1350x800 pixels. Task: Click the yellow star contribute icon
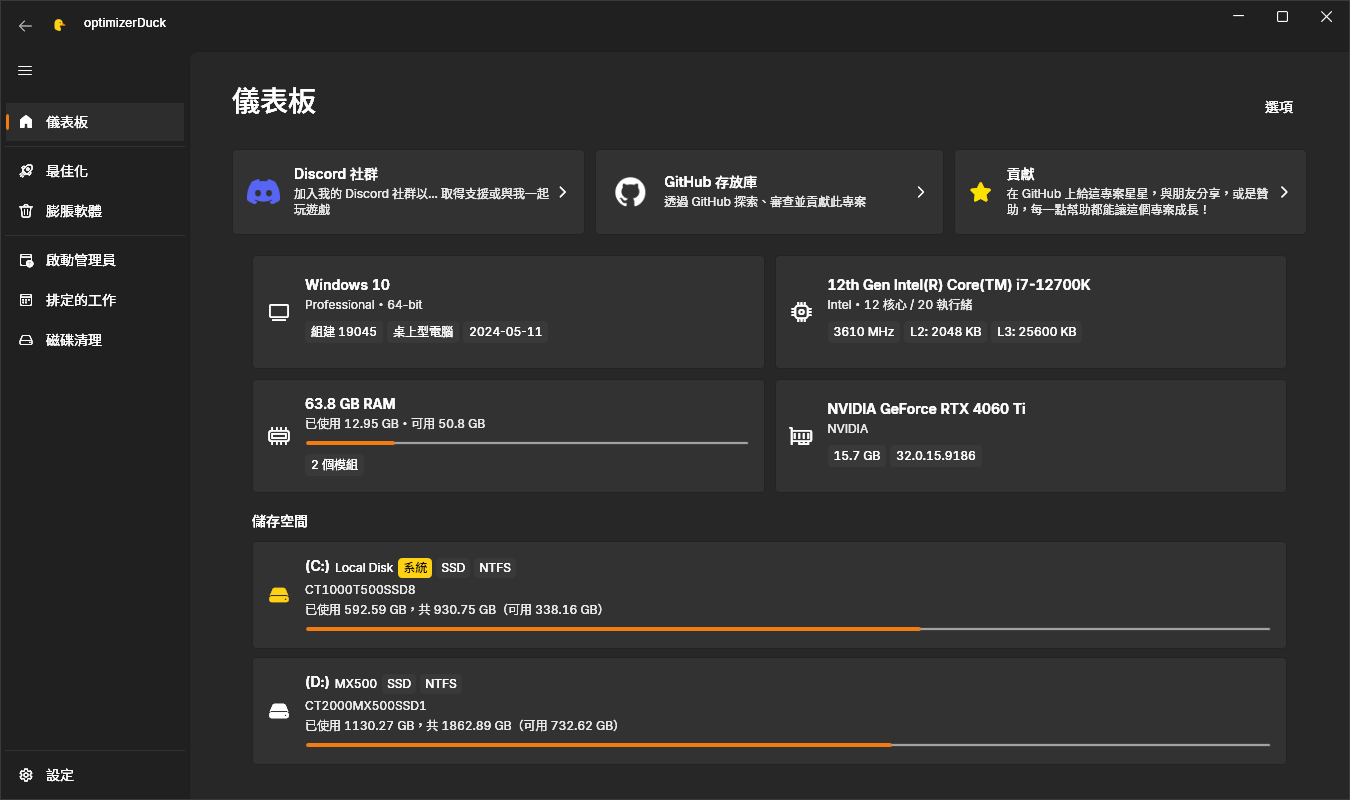click(x=980, y=192)
